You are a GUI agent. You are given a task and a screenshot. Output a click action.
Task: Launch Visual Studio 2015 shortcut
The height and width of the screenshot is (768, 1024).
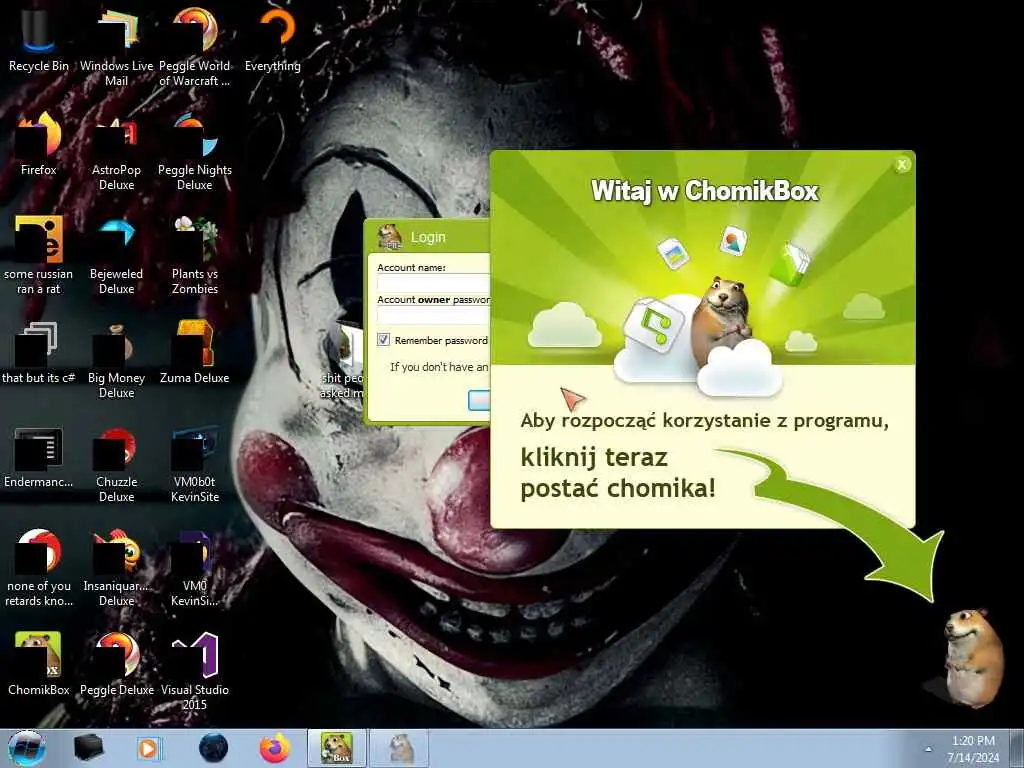195,671
